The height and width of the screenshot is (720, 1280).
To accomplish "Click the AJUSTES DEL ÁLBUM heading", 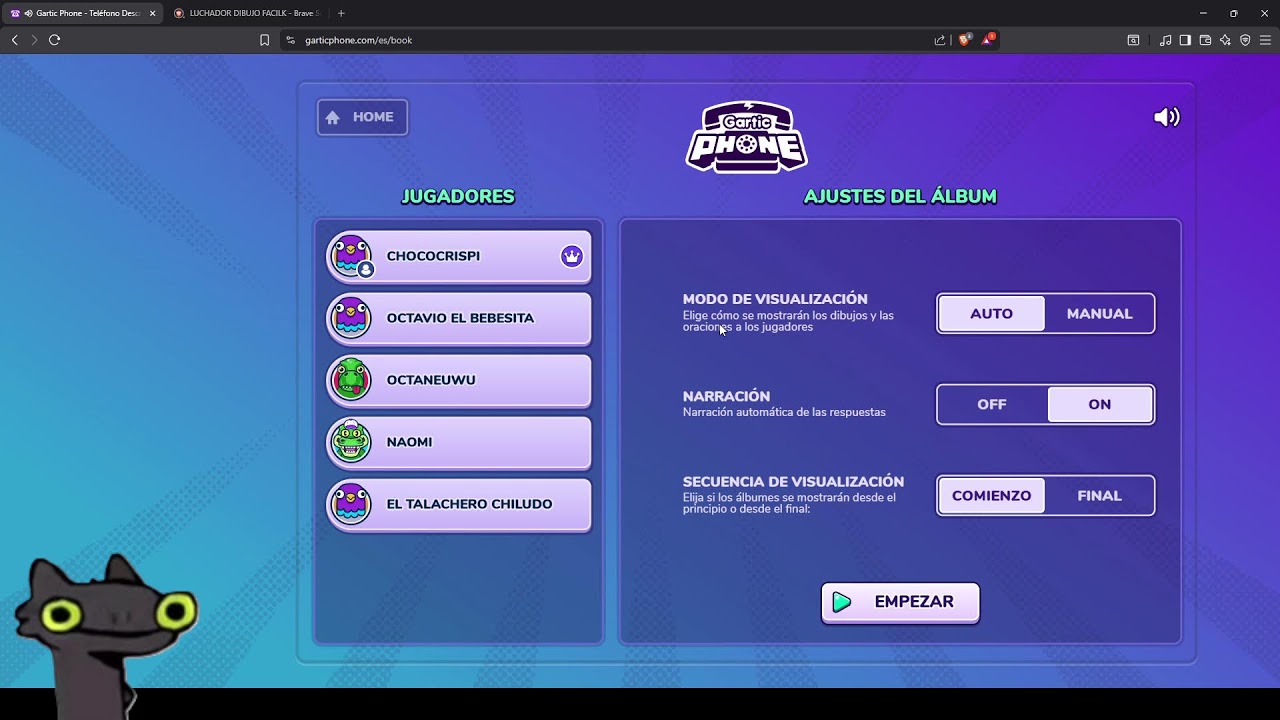I will (900, 197).
